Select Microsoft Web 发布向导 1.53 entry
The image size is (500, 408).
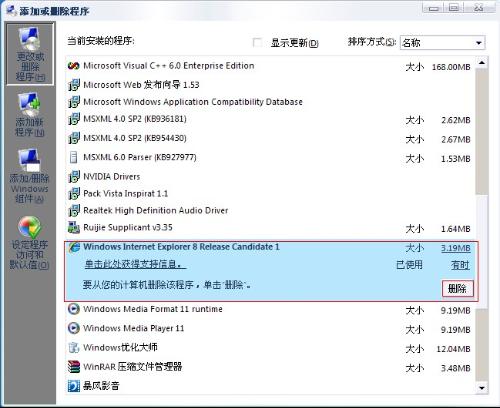pos(141,85)
